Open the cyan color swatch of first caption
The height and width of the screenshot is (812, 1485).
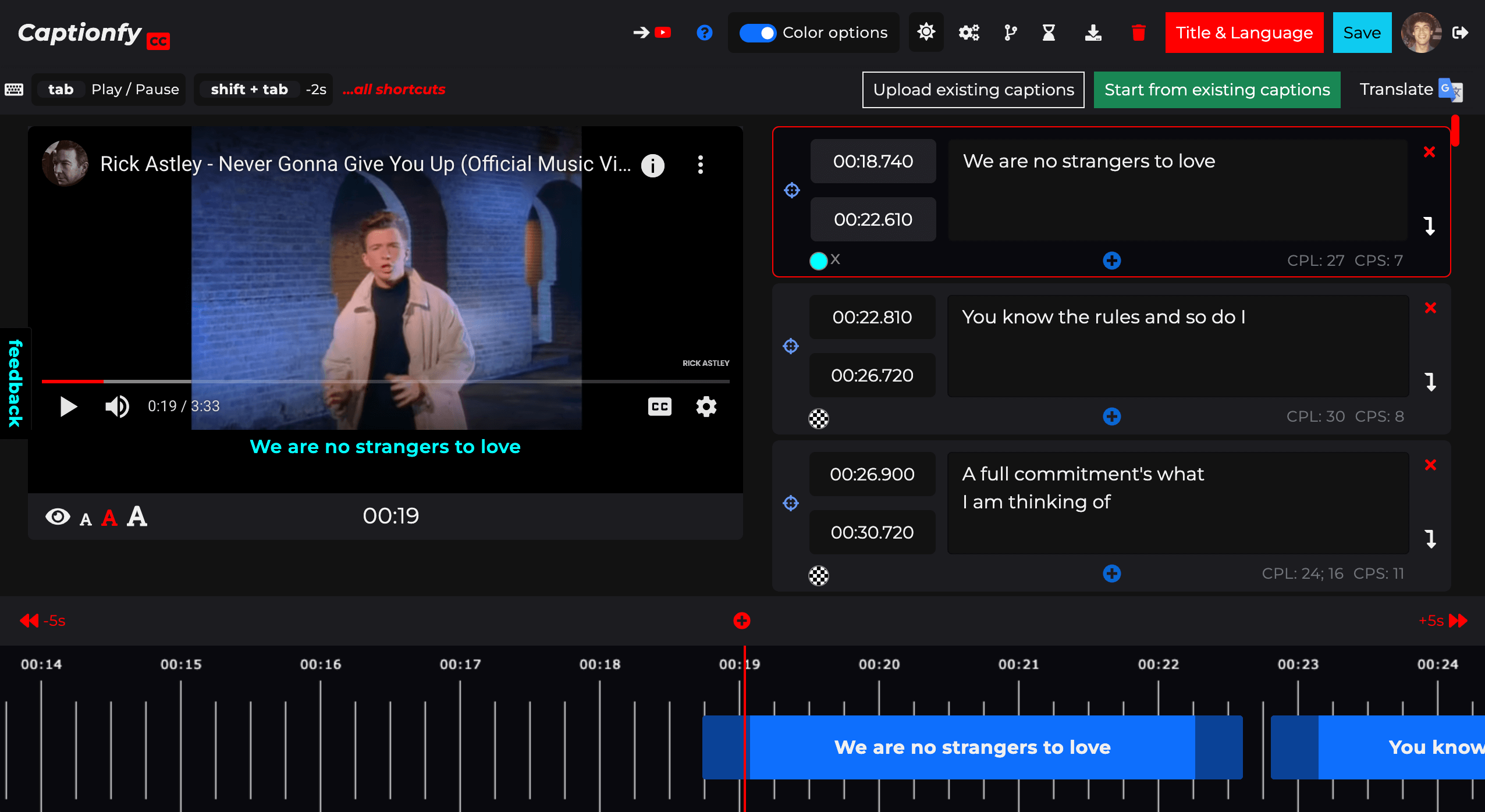[818, 261]
